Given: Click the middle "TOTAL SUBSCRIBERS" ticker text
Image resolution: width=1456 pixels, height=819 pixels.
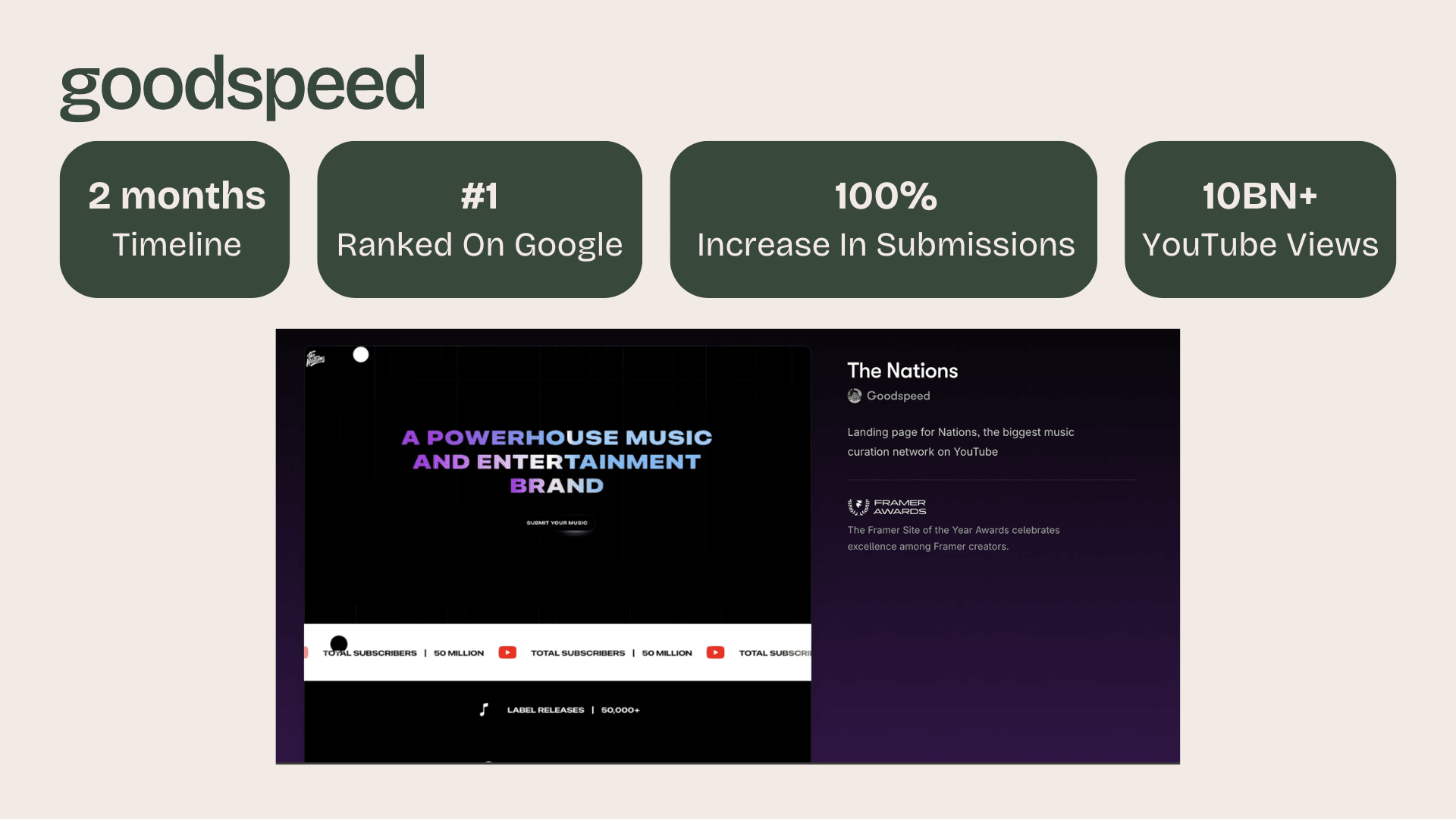Looking at the screenshot, I should 578,653.
